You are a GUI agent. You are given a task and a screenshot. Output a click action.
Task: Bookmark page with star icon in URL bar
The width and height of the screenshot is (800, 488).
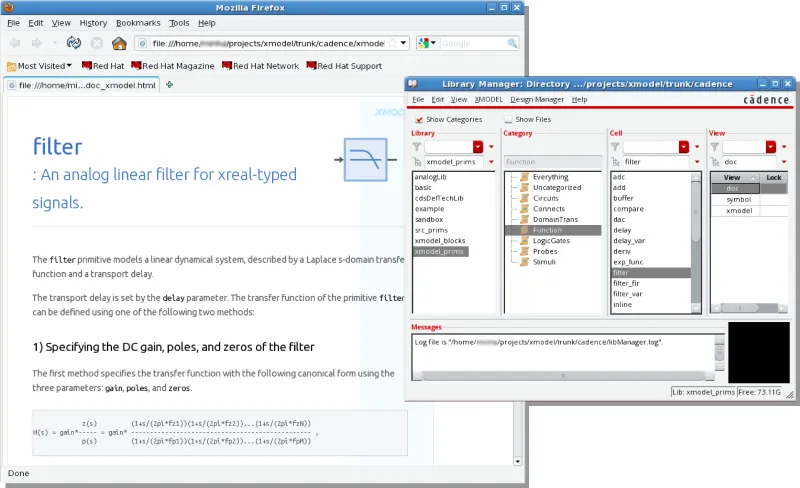tap(392, 43)
